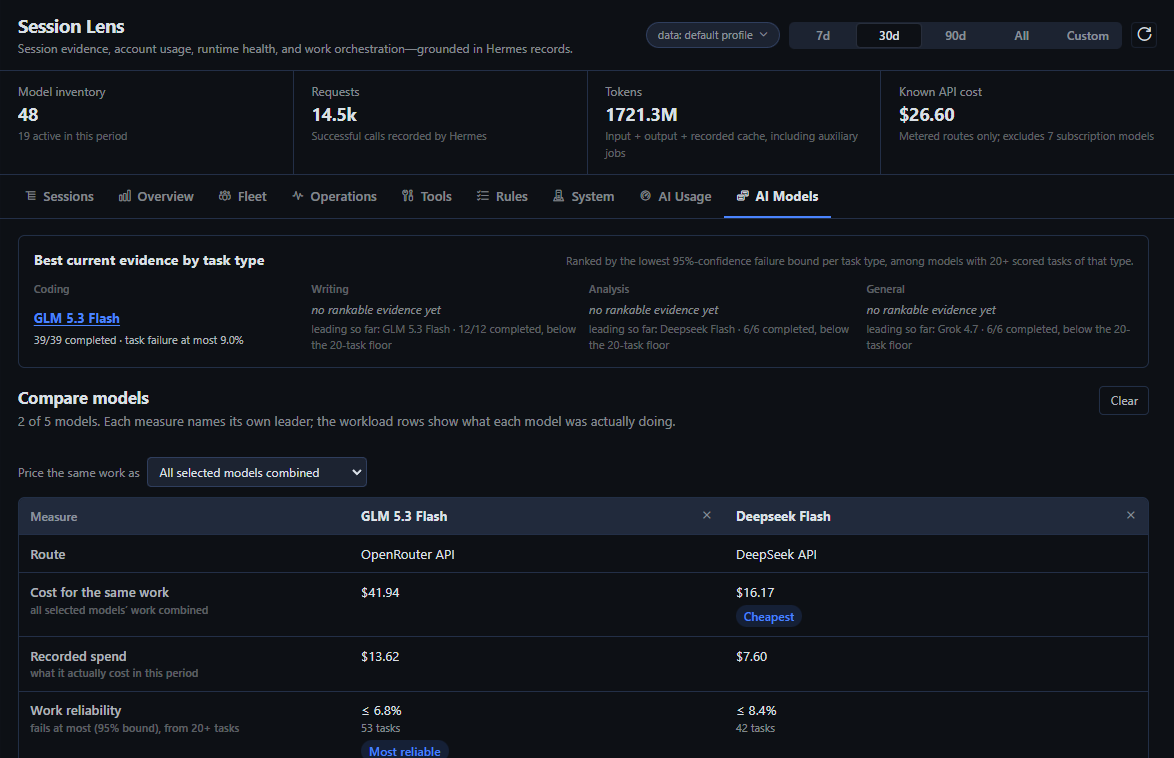Click the AI Usage tab icon
Image resolution: width=1174 pixels, height=758 pixels.
pyautogui.click(x=645, y=196)
